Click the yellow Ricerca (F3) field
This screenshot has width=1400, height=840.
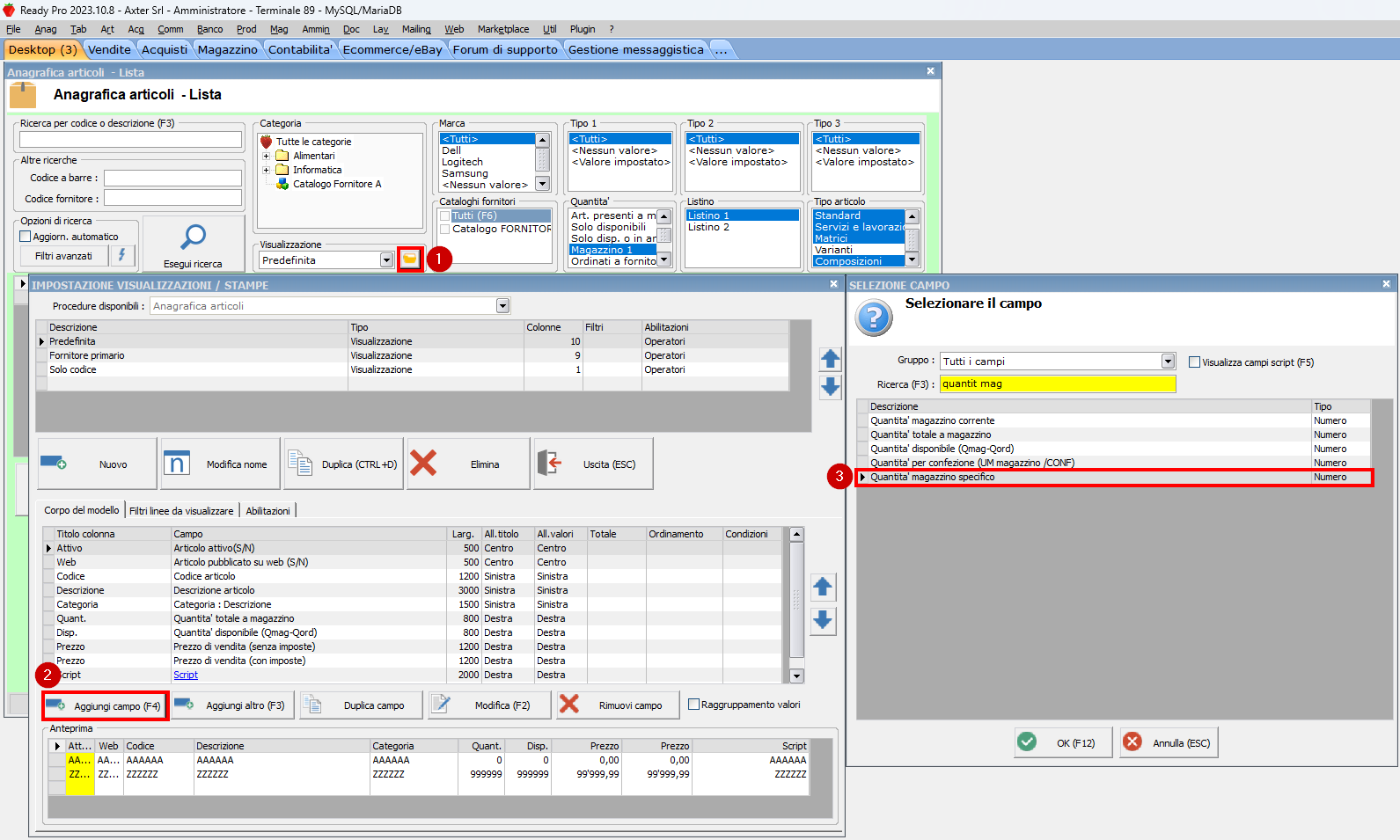[1058, 383]
